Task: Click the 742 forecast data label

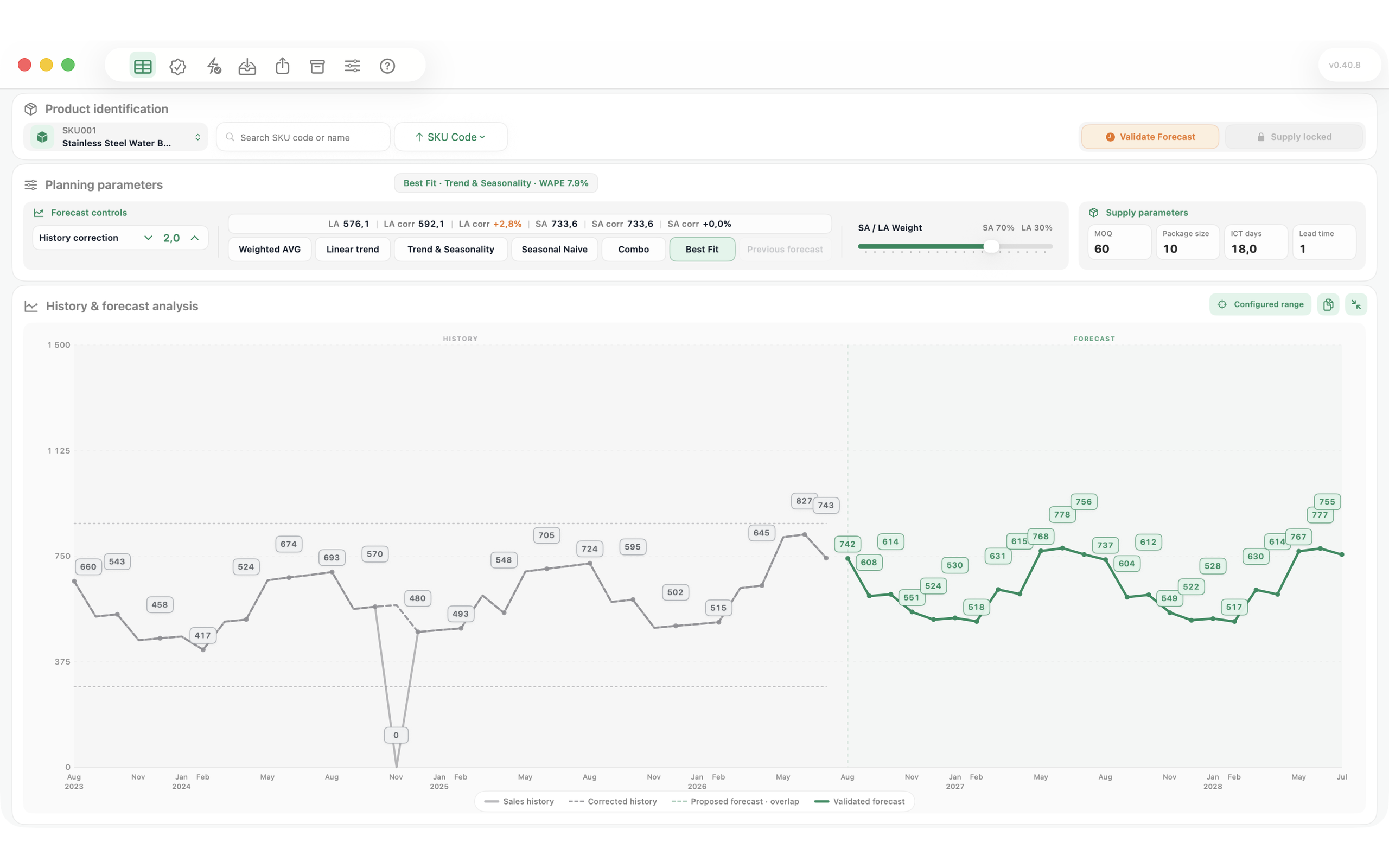Action: [847, 544]
